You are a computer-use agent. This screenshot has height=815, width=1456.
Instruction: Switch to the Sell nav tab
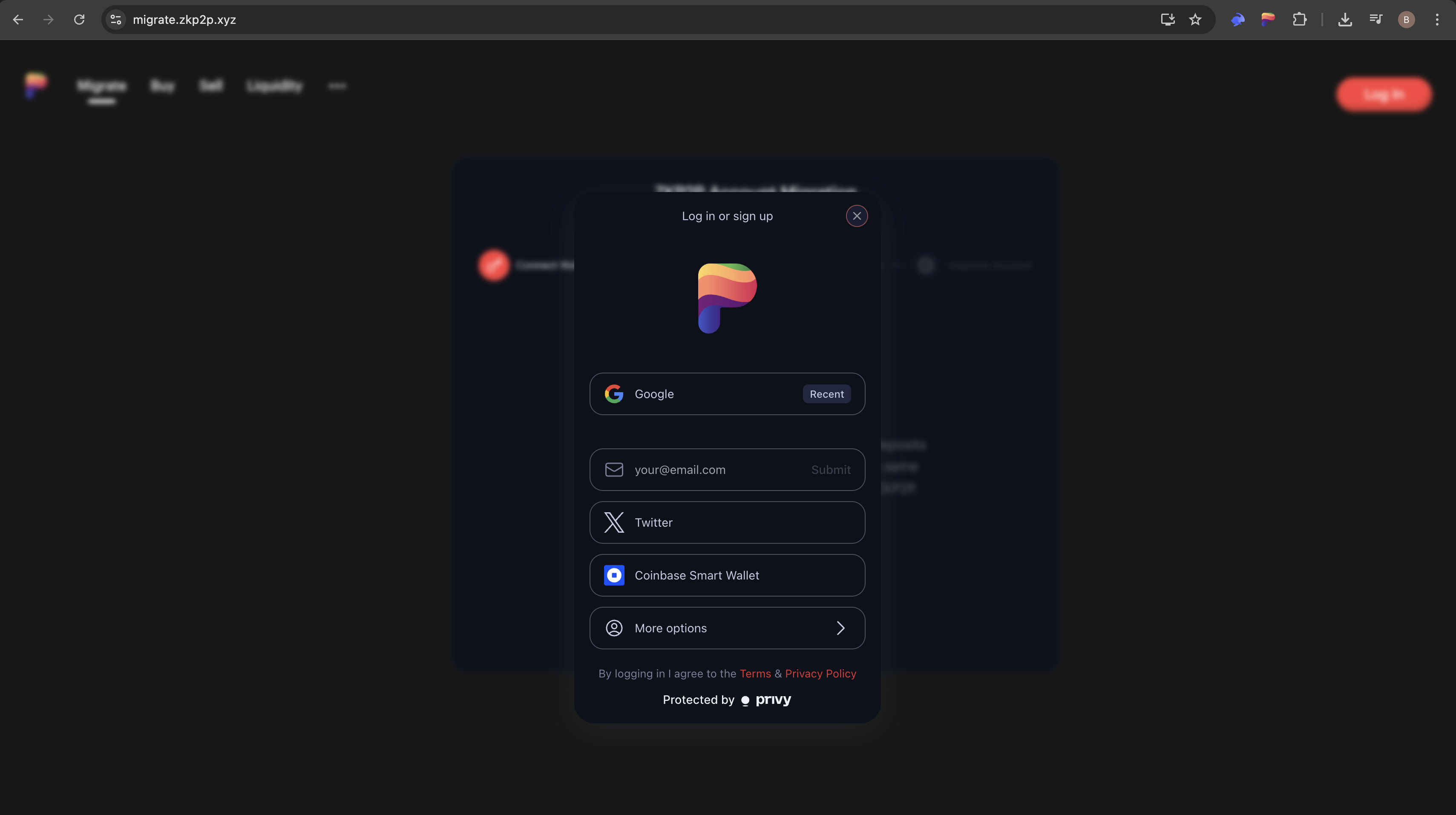pyautogui.click(x=211, y=85)
